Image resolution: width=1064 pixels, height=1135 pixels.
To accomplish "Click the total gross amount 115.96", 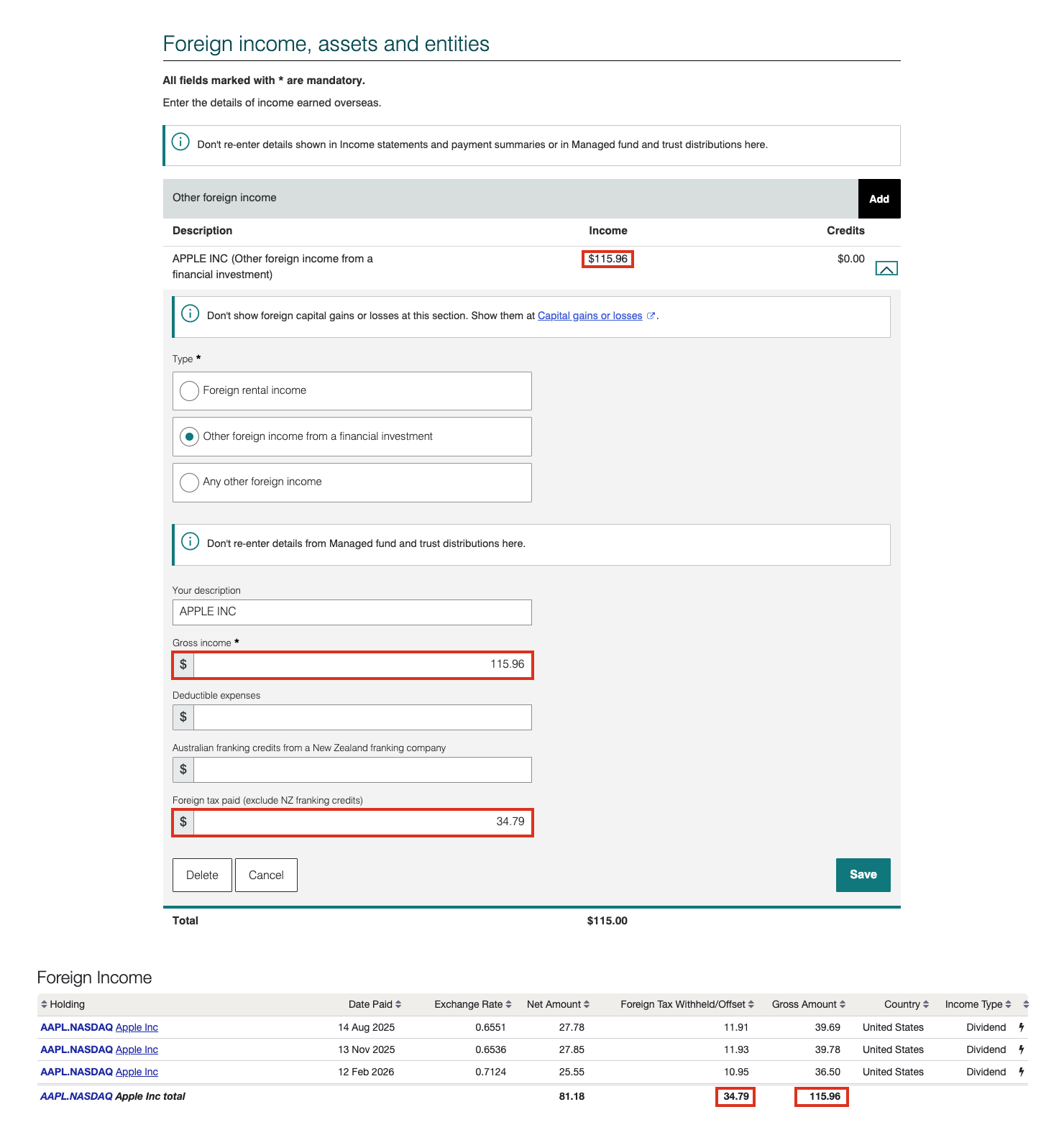I will click(x=825, y=1097).
